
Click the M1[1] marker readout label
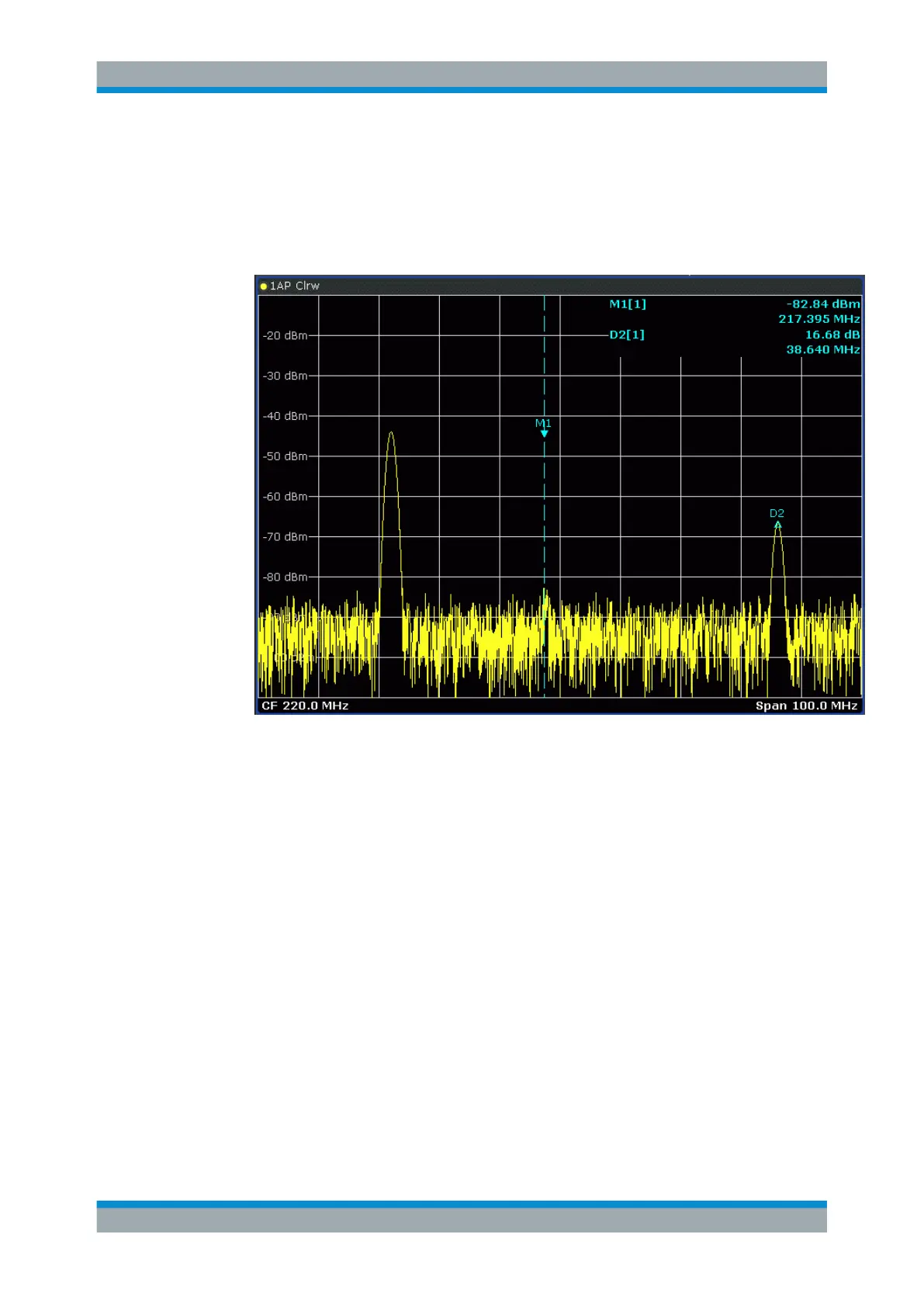(x=628, y=304)
